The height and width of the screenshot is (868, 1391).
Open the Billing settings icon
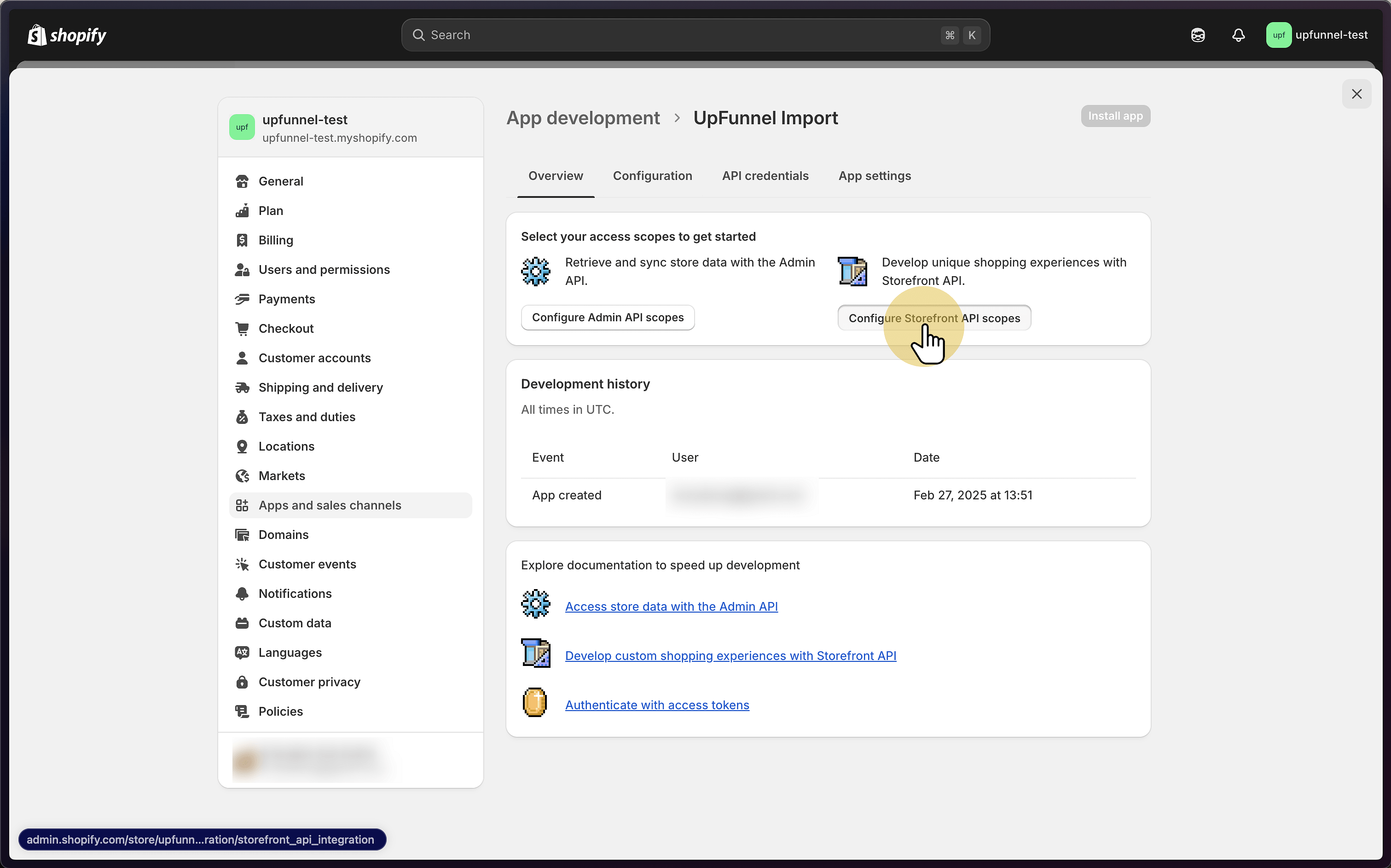(242, 240)
